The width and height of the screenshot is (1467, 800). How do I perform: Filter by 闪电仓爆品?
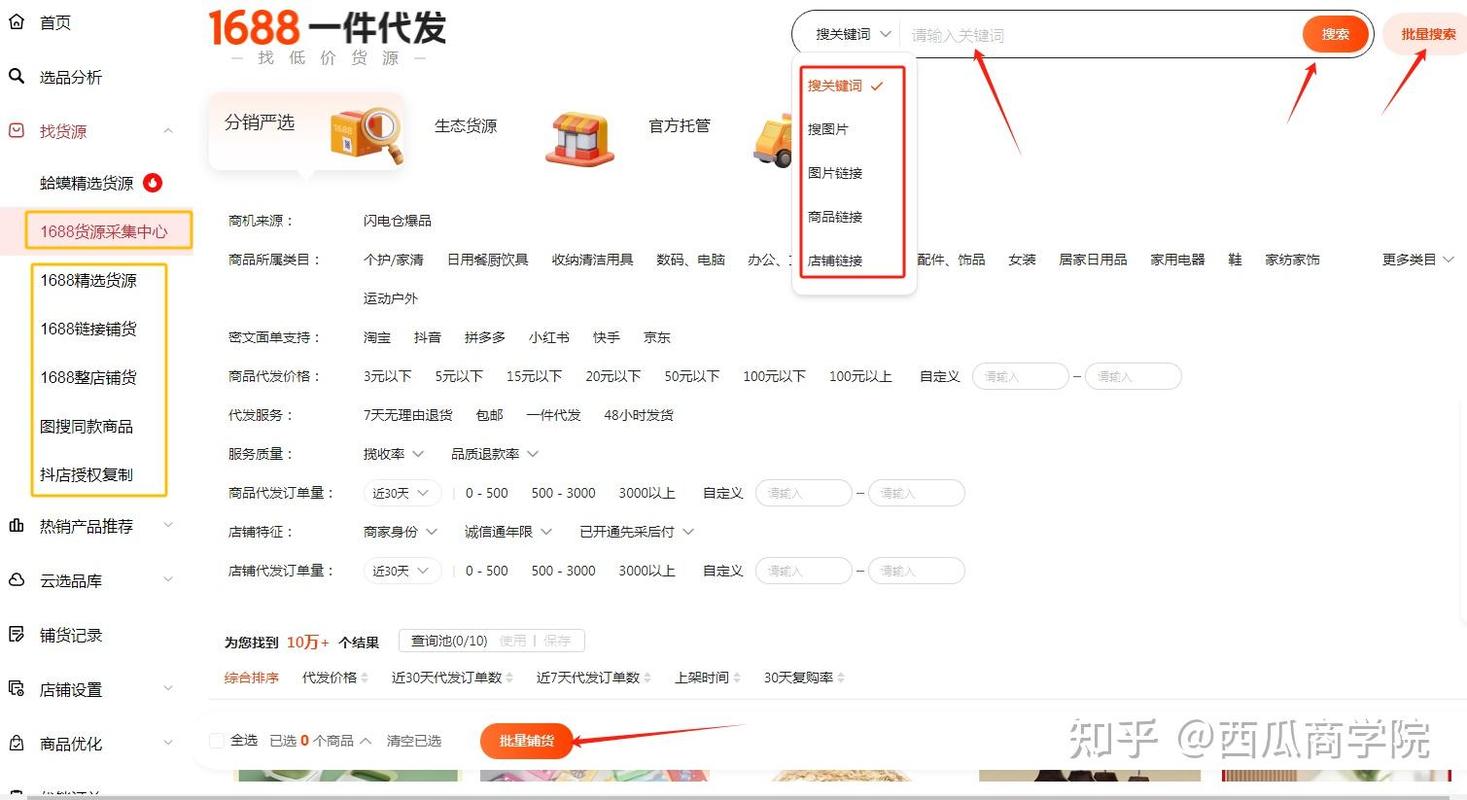click(397, 221)
